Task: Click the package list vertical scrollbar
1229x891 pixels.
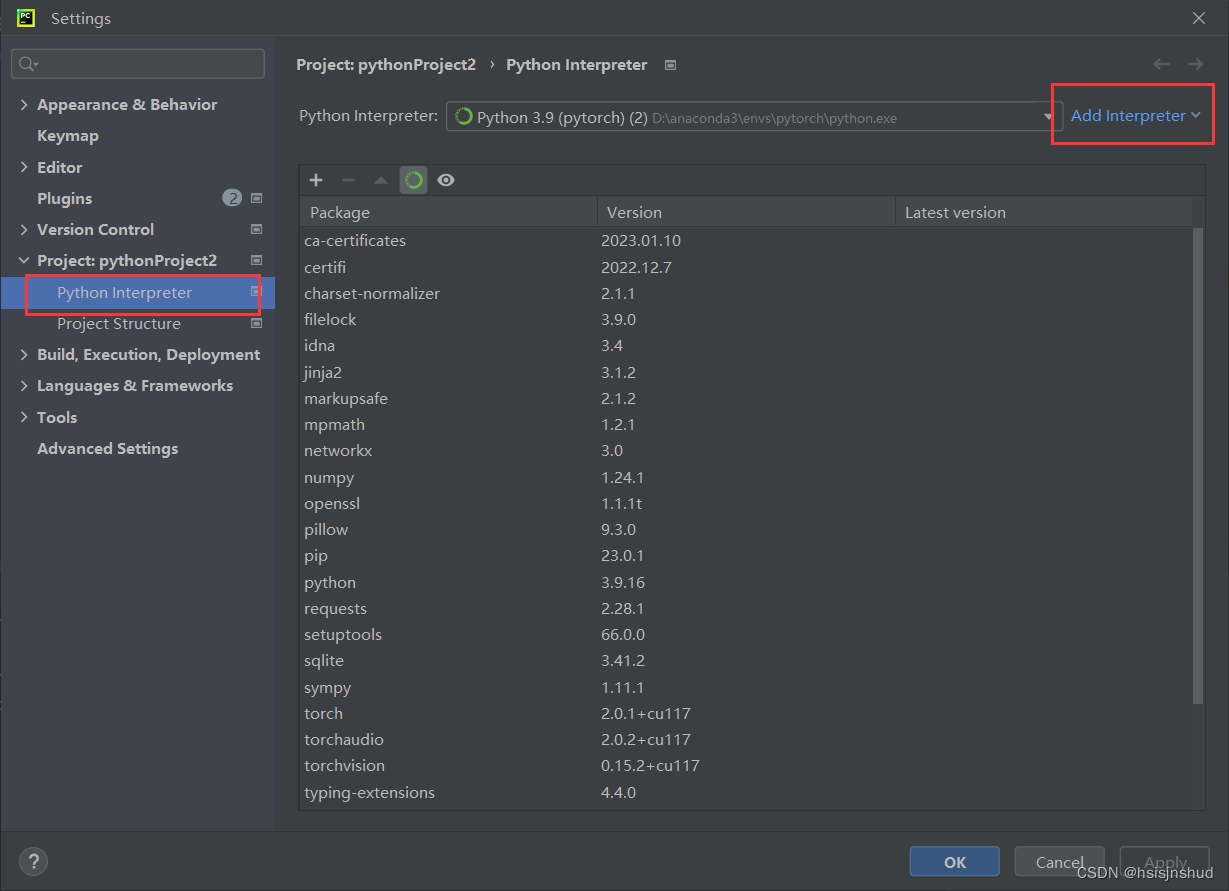Action: point(1198,465)
